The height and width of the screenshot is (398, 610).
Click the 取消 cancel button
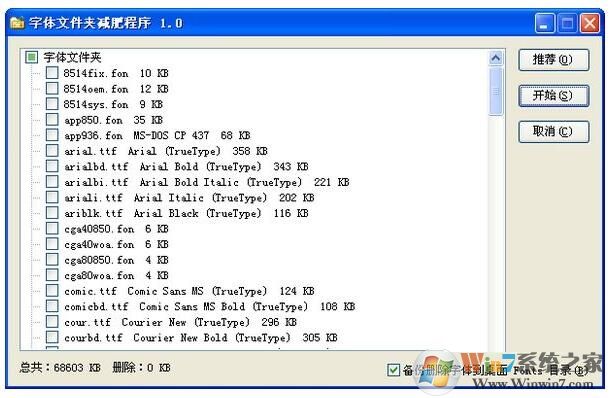click(553, 131)
